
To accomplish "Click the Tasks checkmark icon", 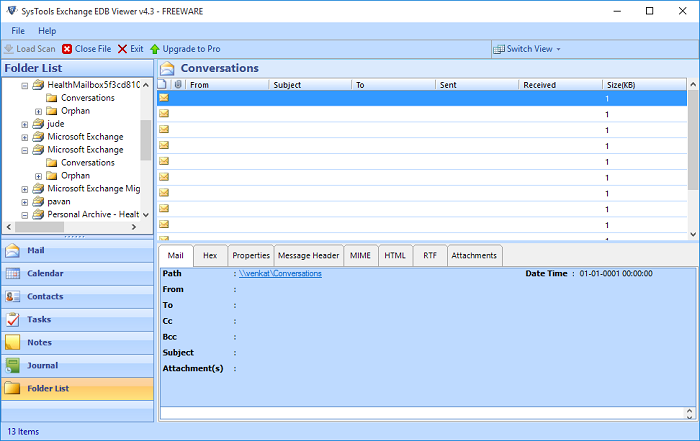I will (x=12, y=320).
